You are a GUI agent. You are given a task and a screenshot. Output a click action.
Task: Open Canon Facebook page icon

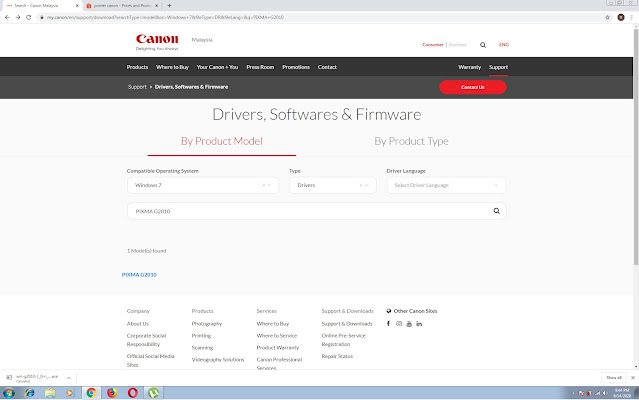388,323
